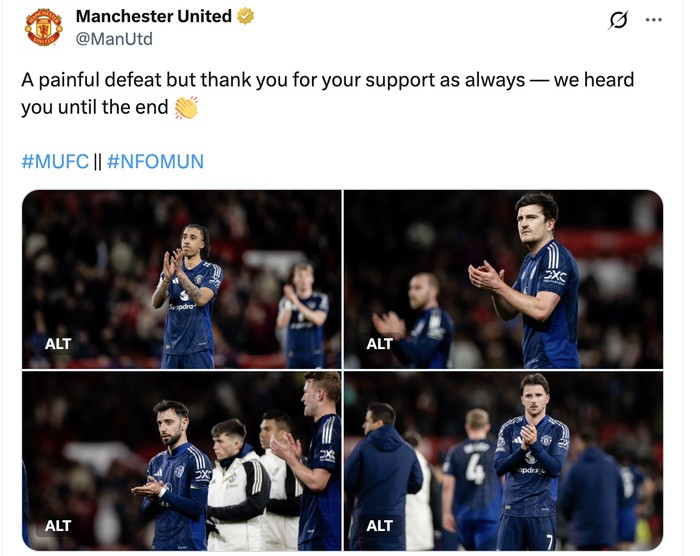
Task: Open the Grok explain-post icon
Action: click(619, 20)
